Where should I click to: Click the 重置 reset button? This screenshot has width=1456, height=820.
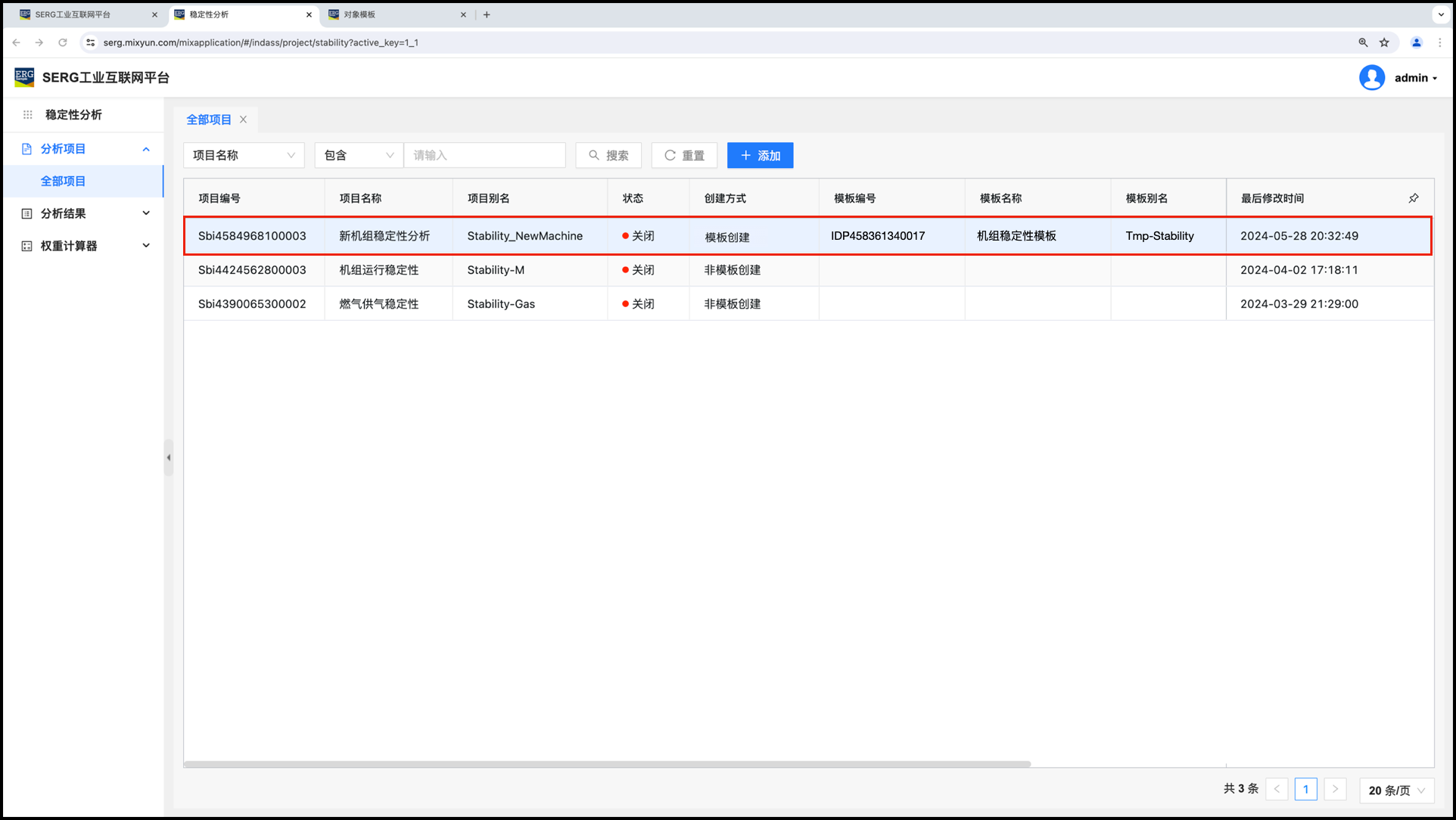point(684,155)
